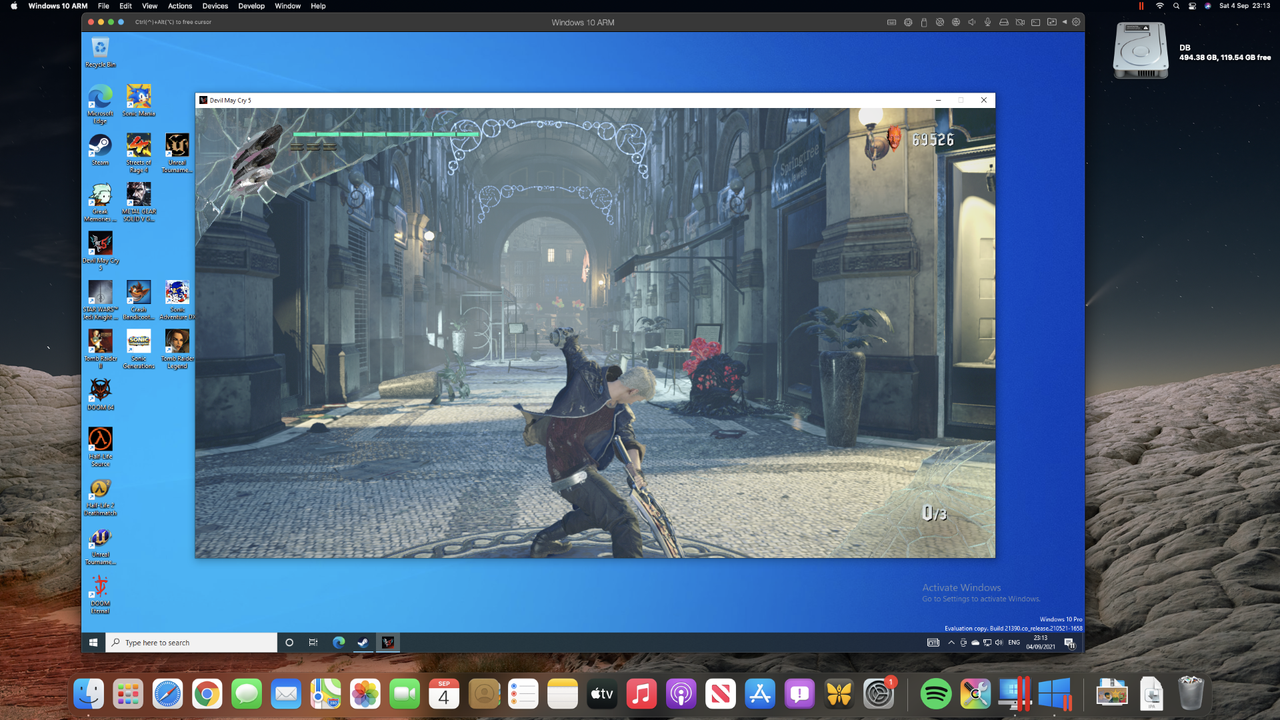Open Steam from the Windows taskbar
Viewport: 1280px width, 720px height.
point(363,642)
